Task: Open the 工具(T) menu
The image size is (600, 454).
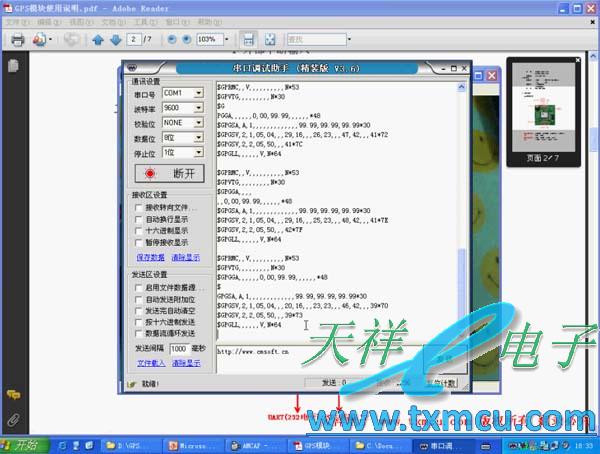Action: [x=145, y=22]
